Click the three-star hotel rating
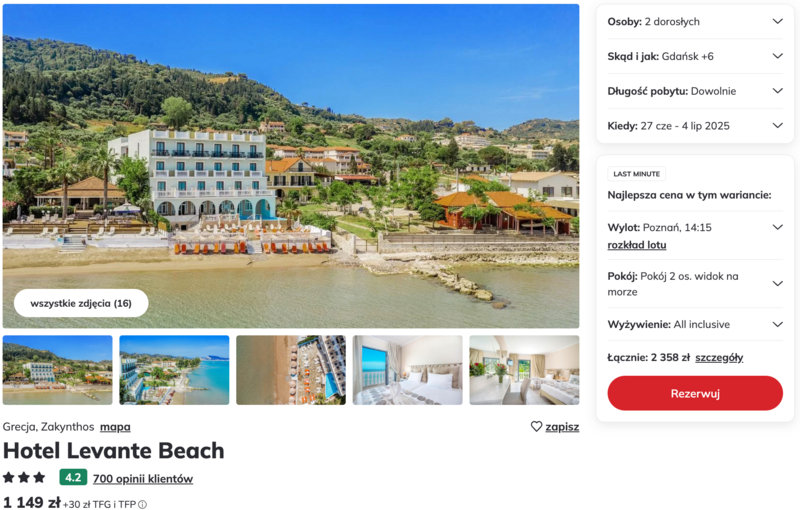 (24, 477)
